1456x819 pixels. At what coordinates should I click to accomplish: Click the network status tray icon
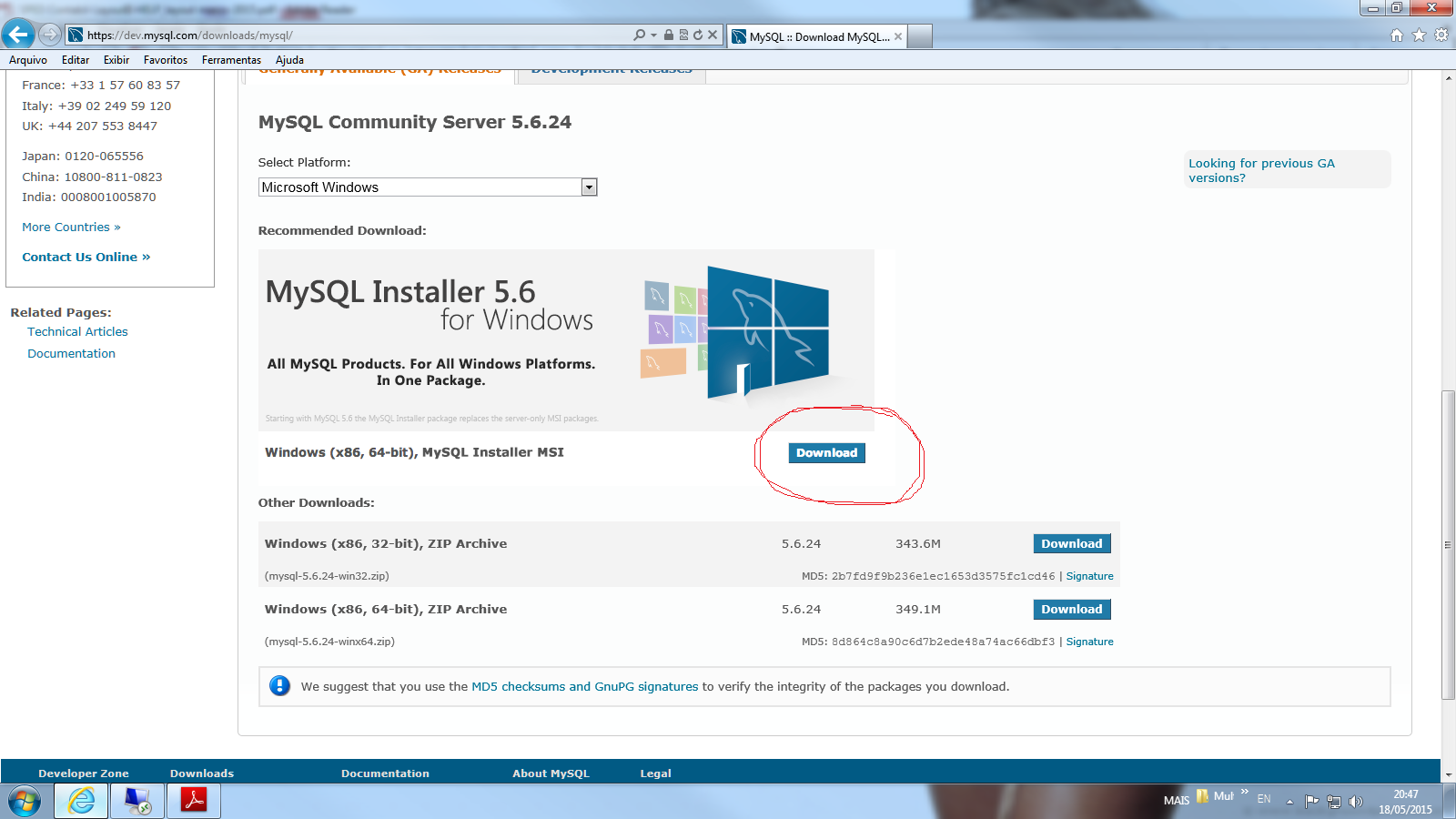coord(1334,802)
